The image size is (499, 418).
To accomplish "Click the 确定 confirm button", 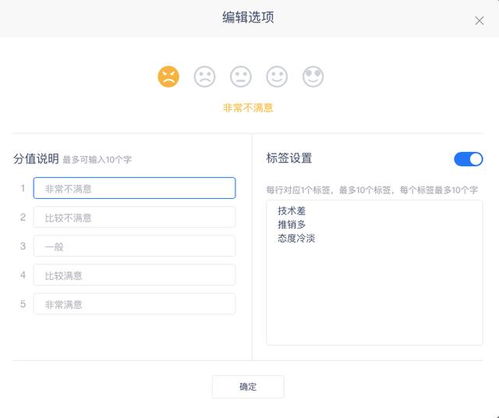I will click(248, 387).
